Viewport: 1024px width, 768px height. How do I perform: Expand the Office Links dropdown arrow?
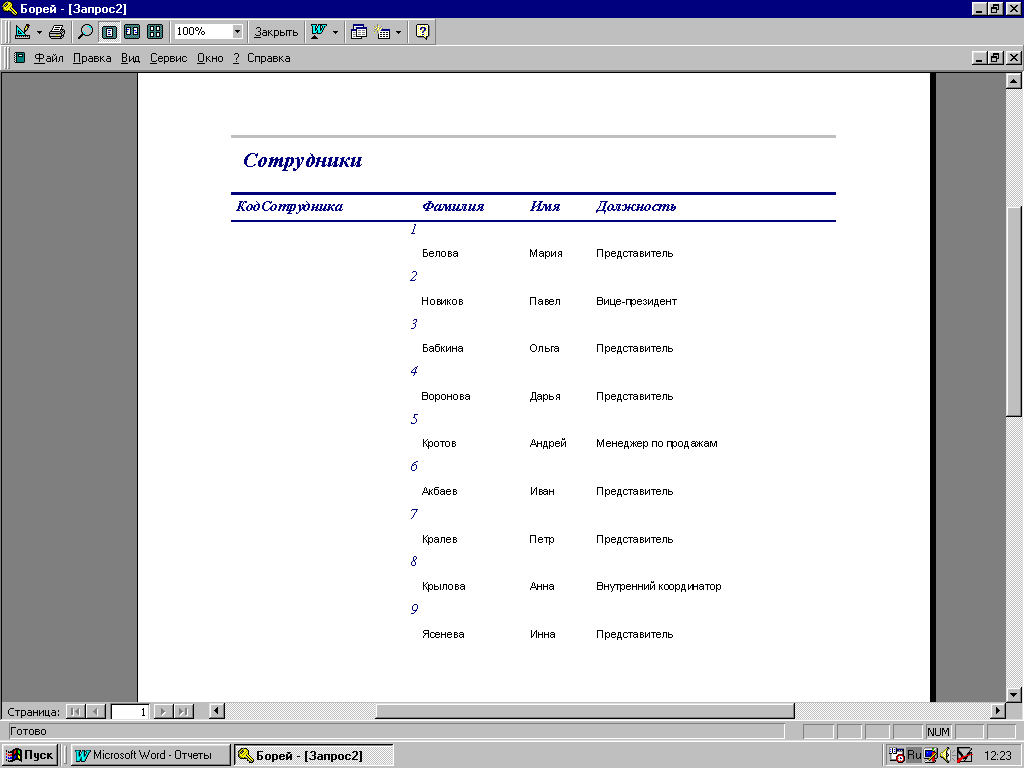(x=336, y=32)
